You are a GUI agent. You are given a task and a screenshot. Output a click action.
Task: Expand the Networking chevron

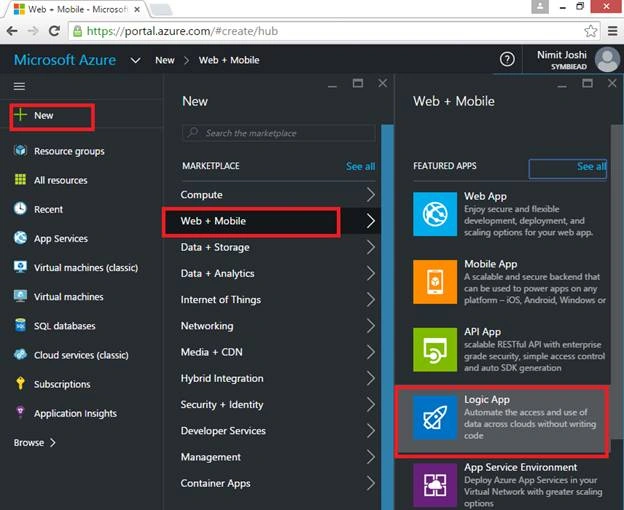click(x=370, y=326)
